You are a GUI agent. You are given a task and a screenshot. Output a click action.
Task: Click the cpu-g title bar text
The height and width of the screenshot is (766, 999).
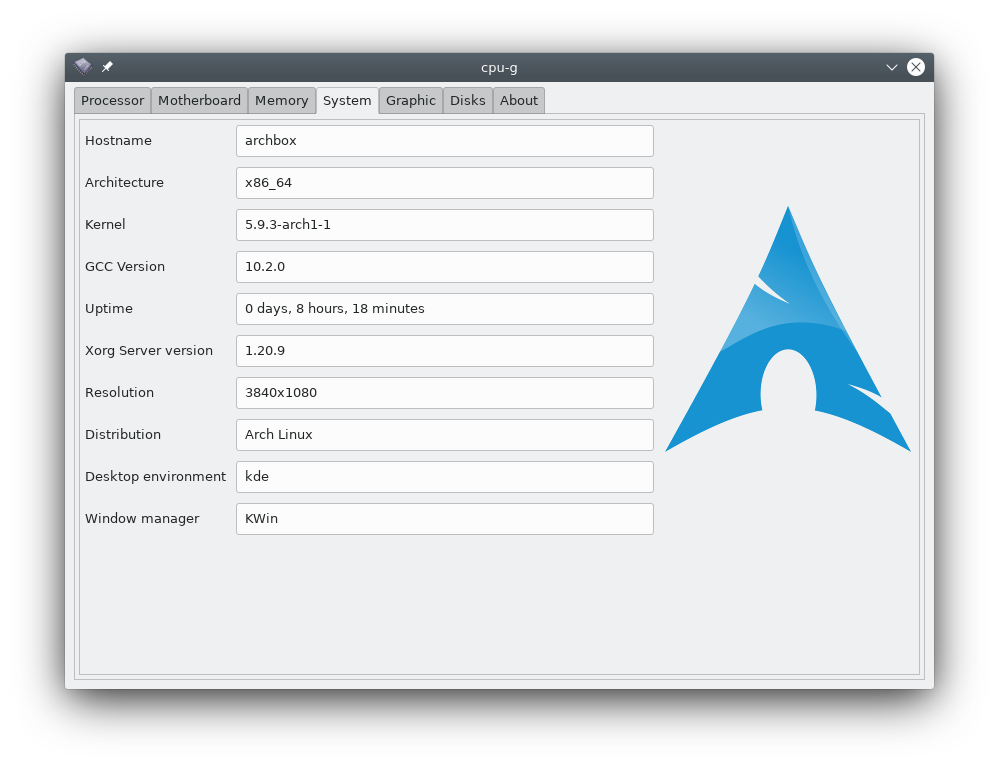(499, 68)
